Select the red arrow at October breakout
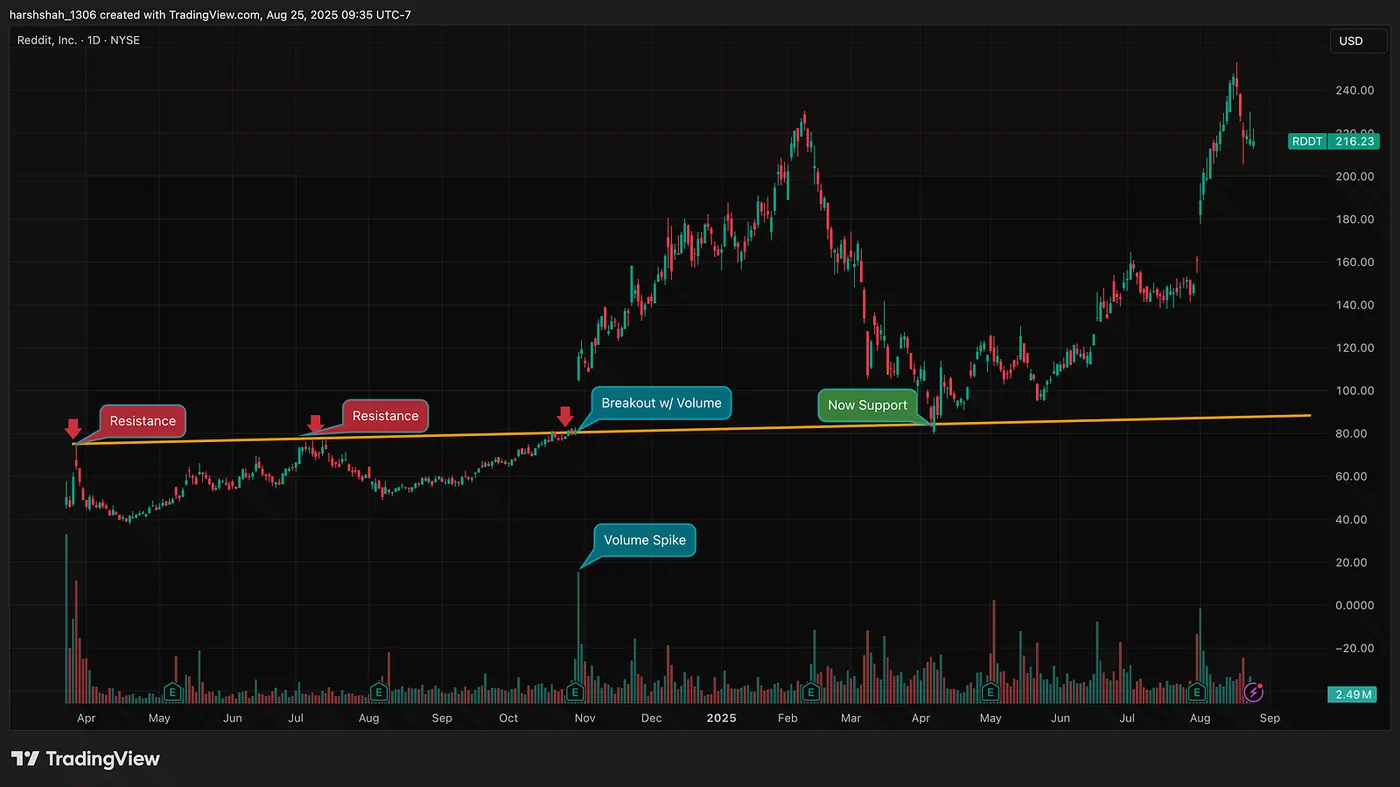 (x=565, y=416)
